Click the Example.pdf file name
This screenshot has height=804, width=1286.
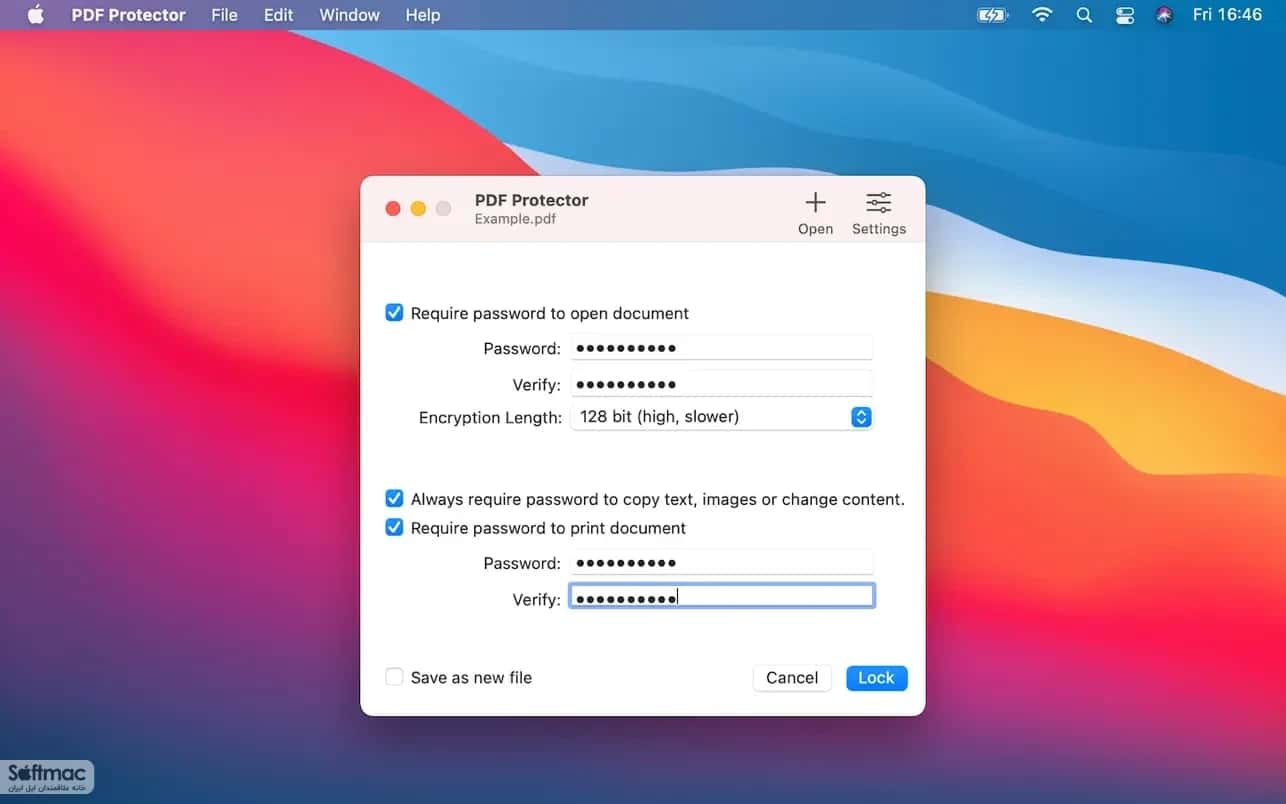click(x=515, y=219)
